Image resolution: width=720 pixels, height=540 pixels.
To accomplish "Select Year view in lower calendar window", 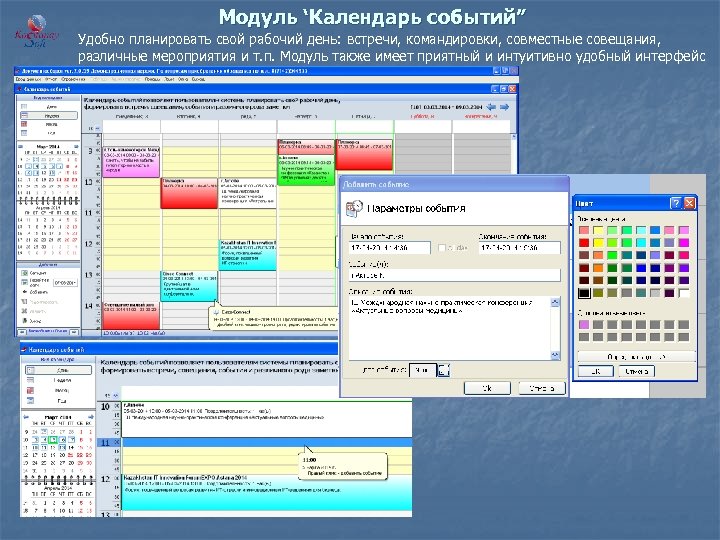I will pos(58,401).
